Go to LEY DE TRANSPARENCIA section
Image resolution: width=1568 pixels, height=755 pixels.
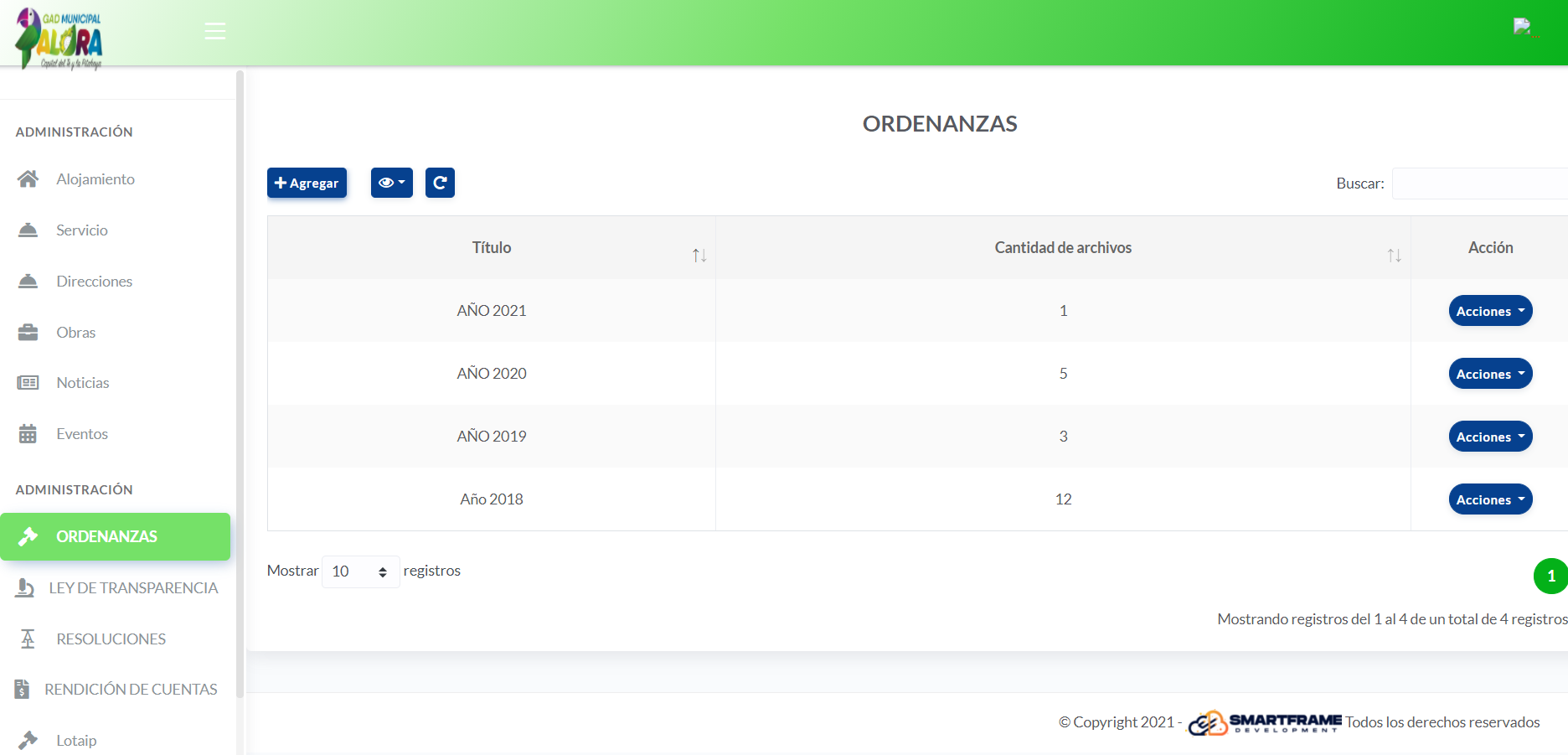(x=134, y=587)
